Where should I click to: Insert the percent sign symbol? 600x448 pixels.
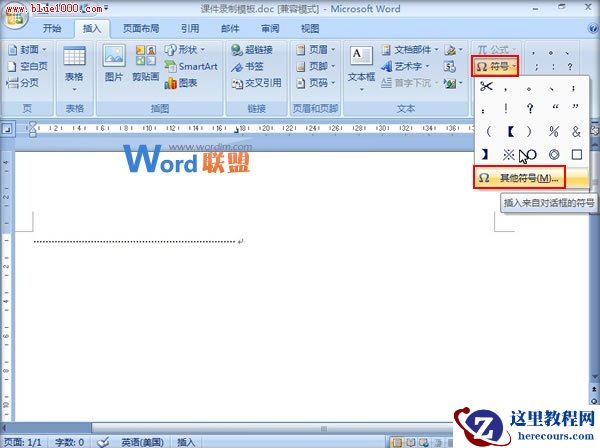(x=554, y=132)
